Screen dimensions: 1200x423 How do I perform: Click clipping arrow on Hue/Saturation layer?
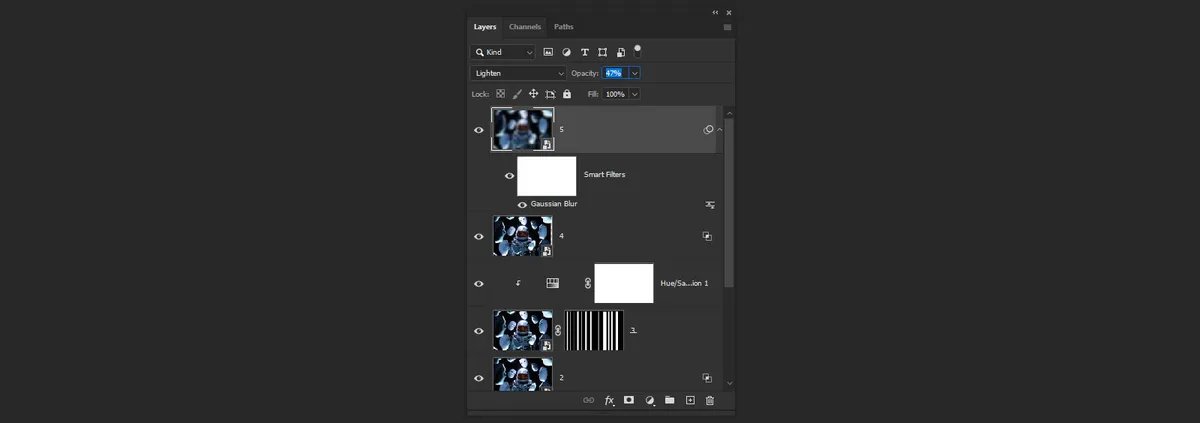(518, 283)
